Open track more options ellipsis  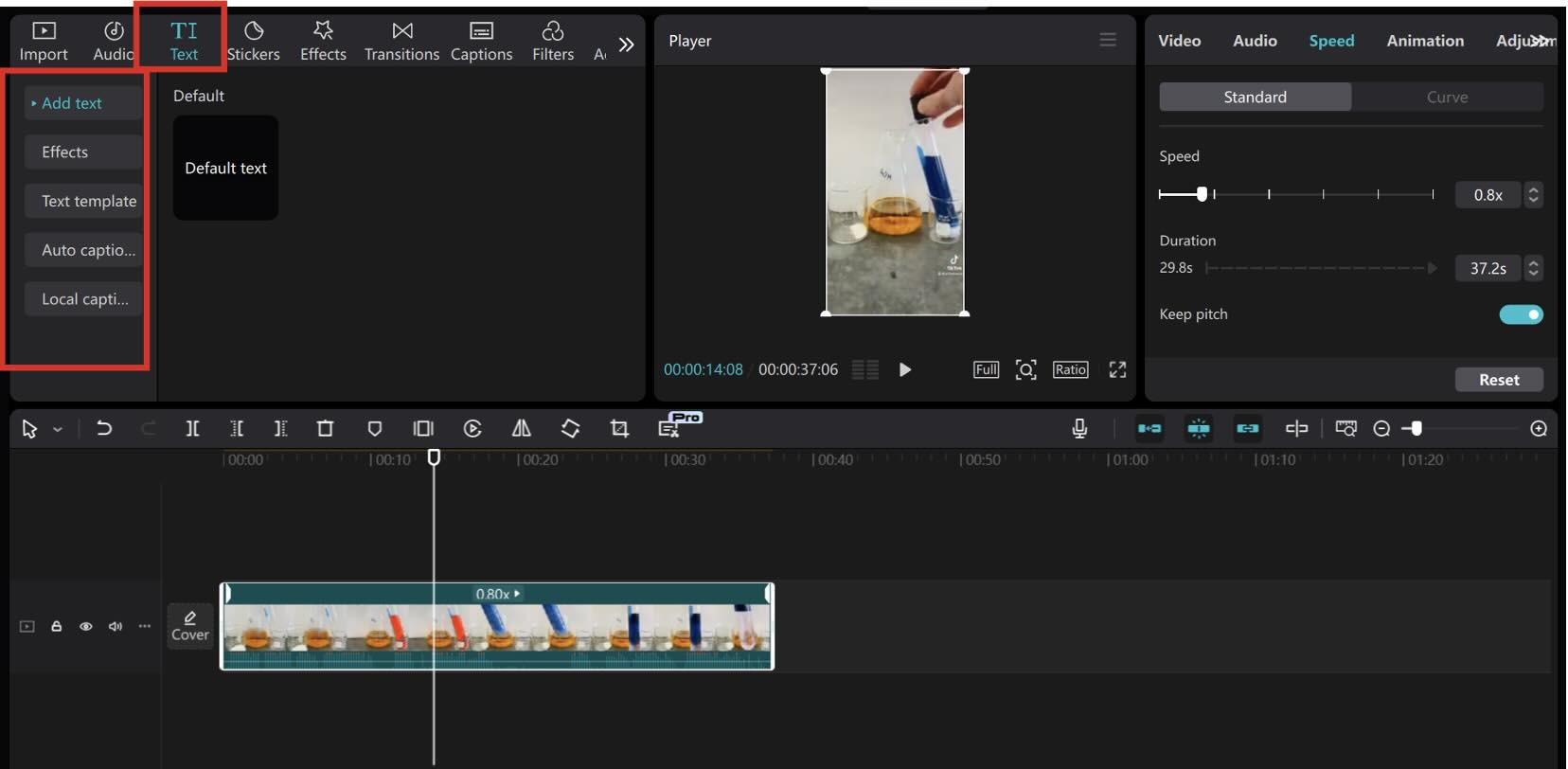point(144,626)
